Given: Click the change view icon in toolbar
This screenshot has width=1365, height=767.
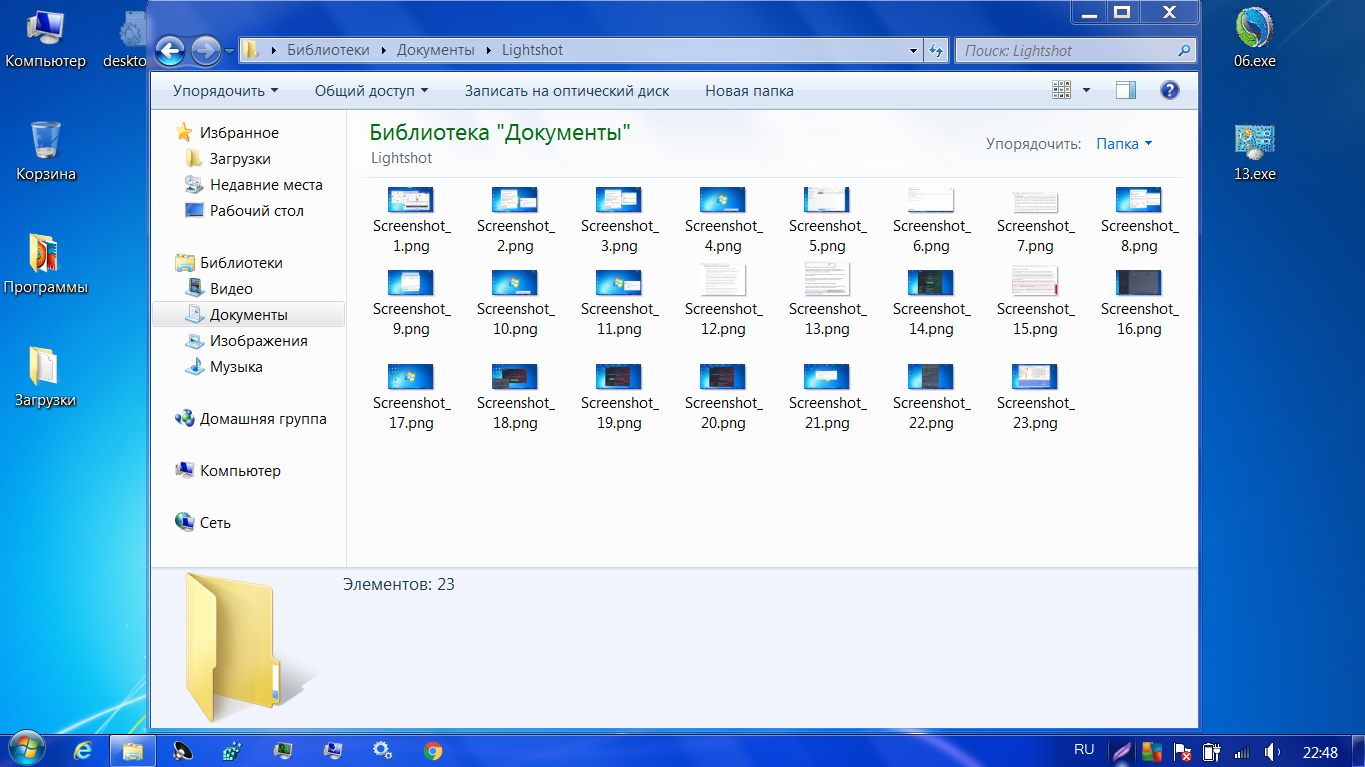Looking at the screenshot, I should click(1062, 91).
